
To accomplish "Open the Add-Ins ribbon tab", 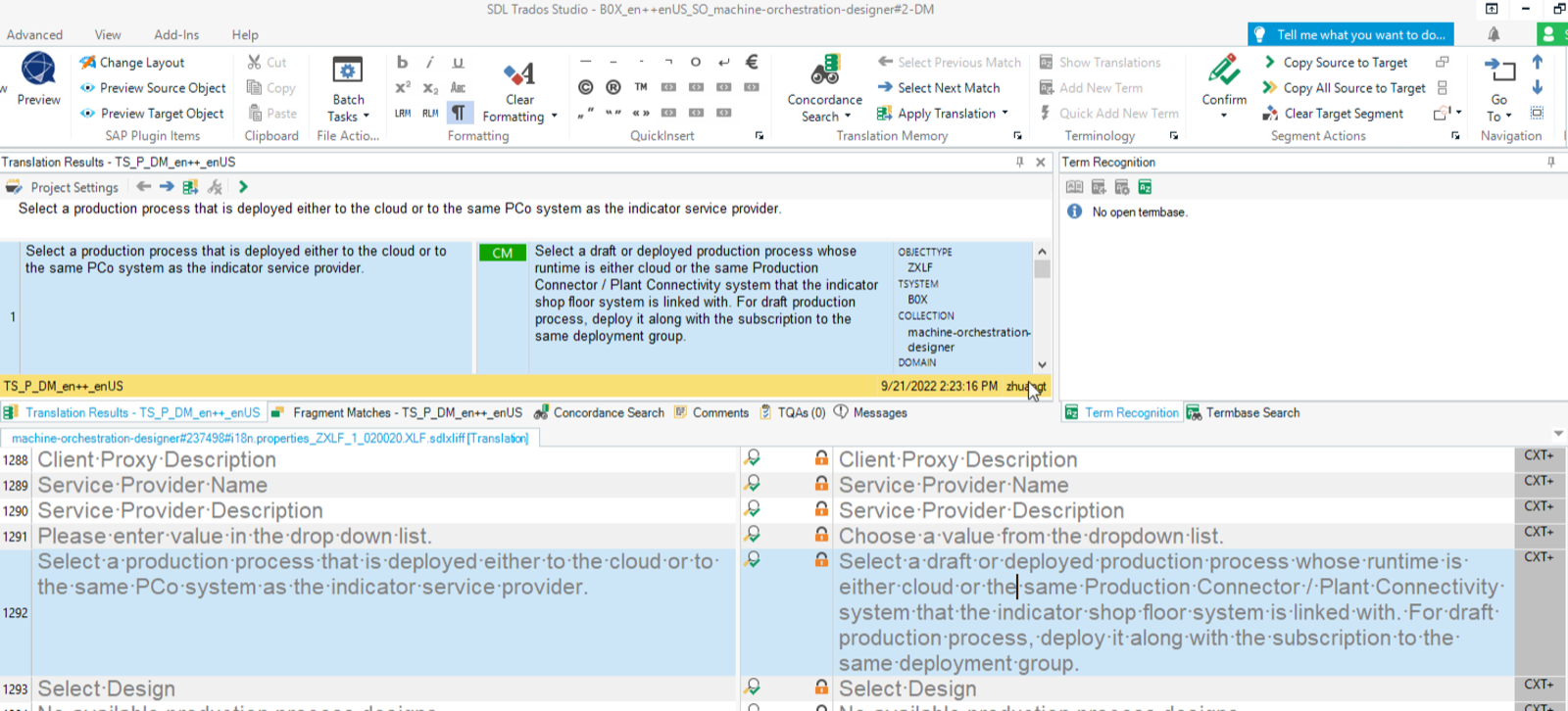I will (176, 34).
